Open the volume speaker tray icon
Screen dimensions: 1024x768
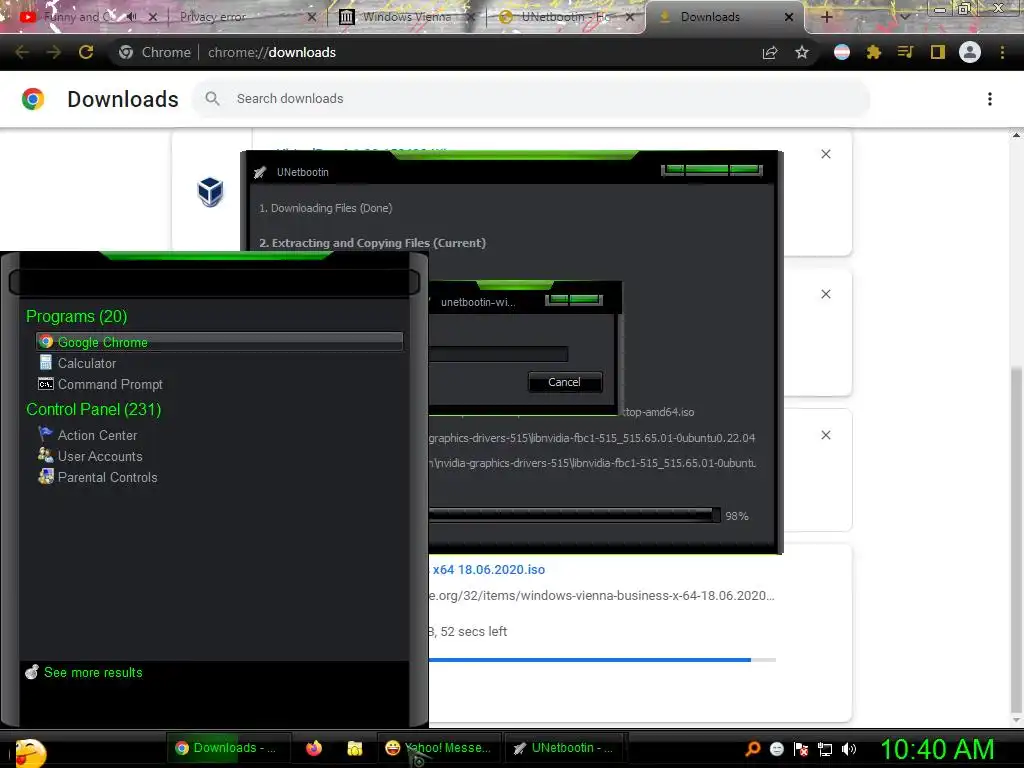tap(849, 749)
